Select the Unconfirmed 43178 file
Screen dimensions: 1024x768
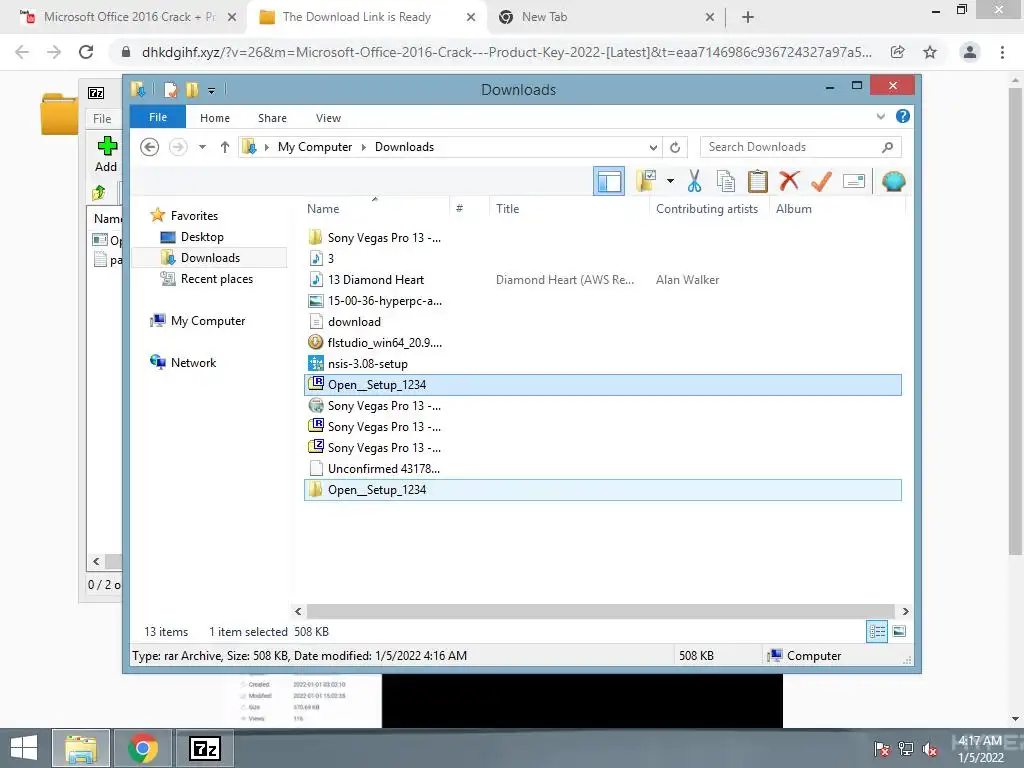pos(383,469)
